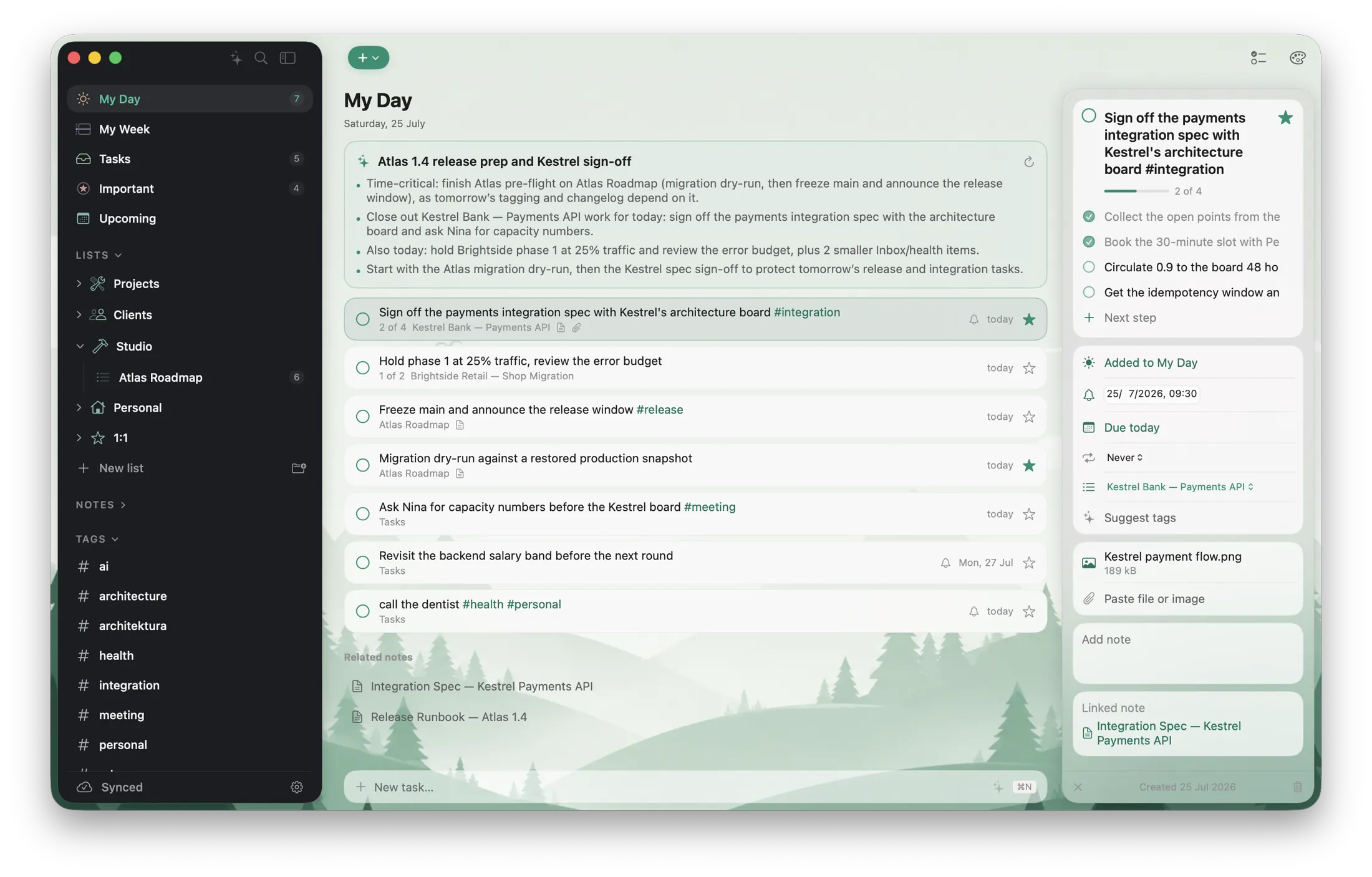This screenshot has height=877, width=1372.
Task: Toggle the star in the detail panel title
Action: tap(1285, 118)
